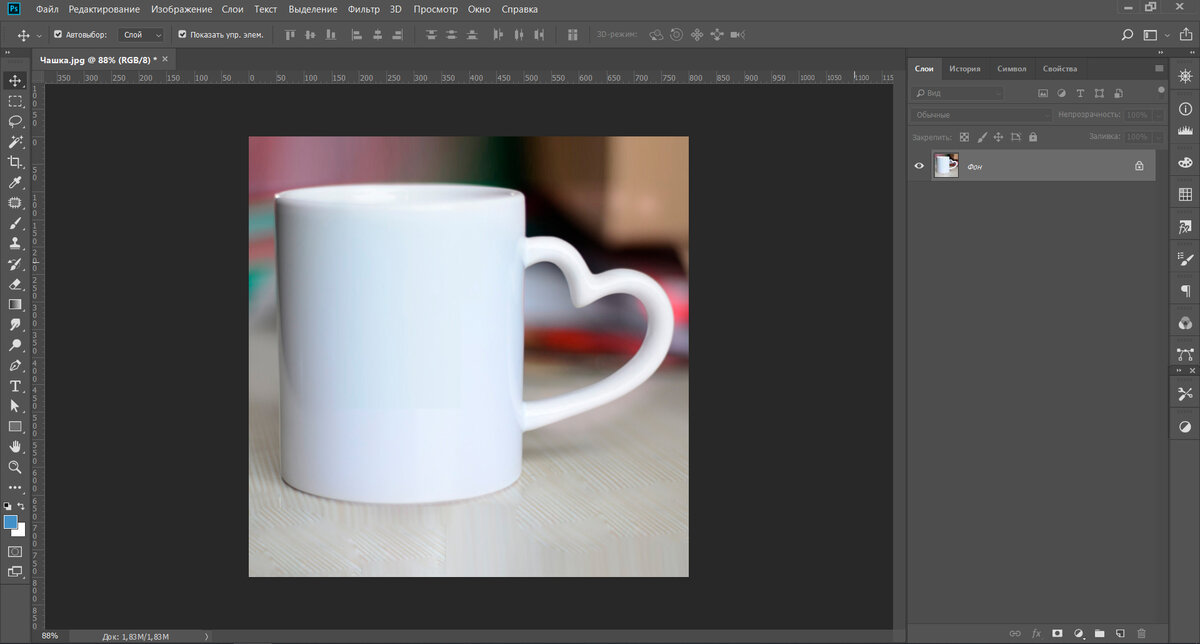The height and width of the screenshot is (644, 1200).
Task: Create a new layer group folder
Action: pos(1099,633)
